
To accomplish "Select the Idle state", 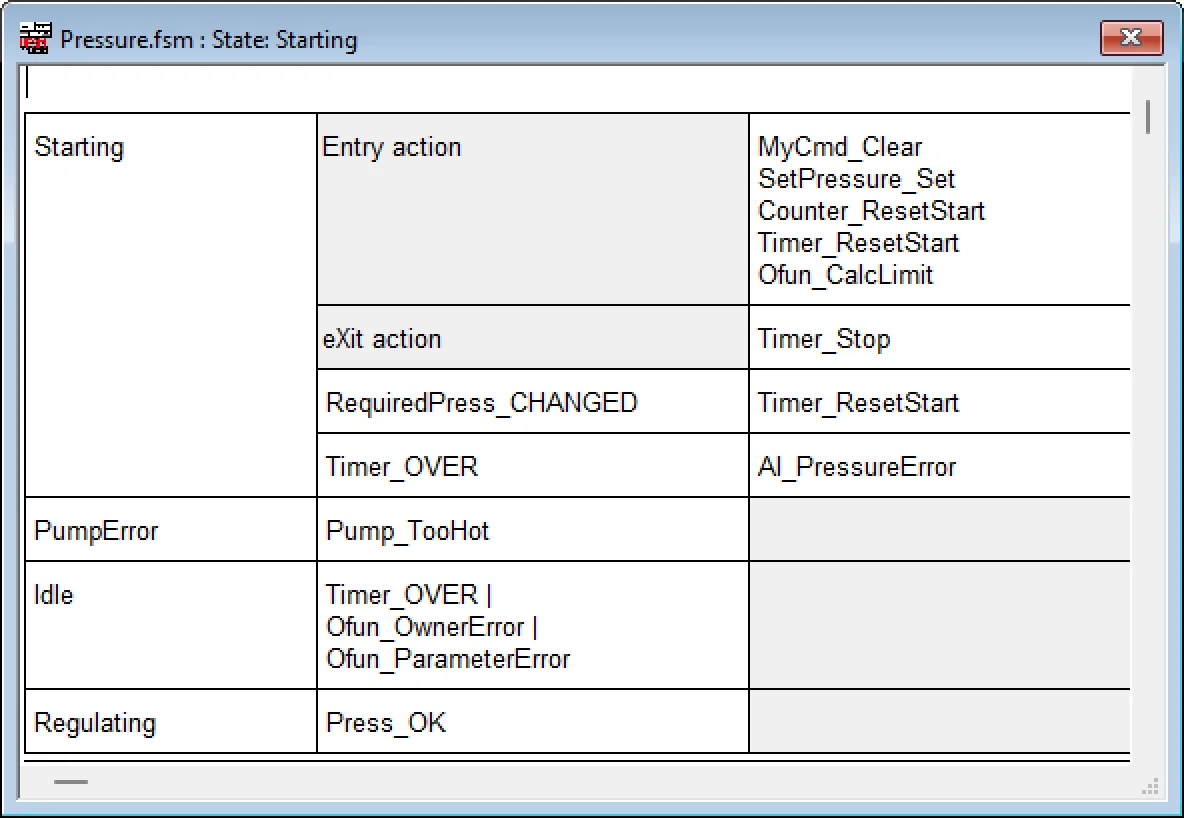I will (x=53, y=595).
